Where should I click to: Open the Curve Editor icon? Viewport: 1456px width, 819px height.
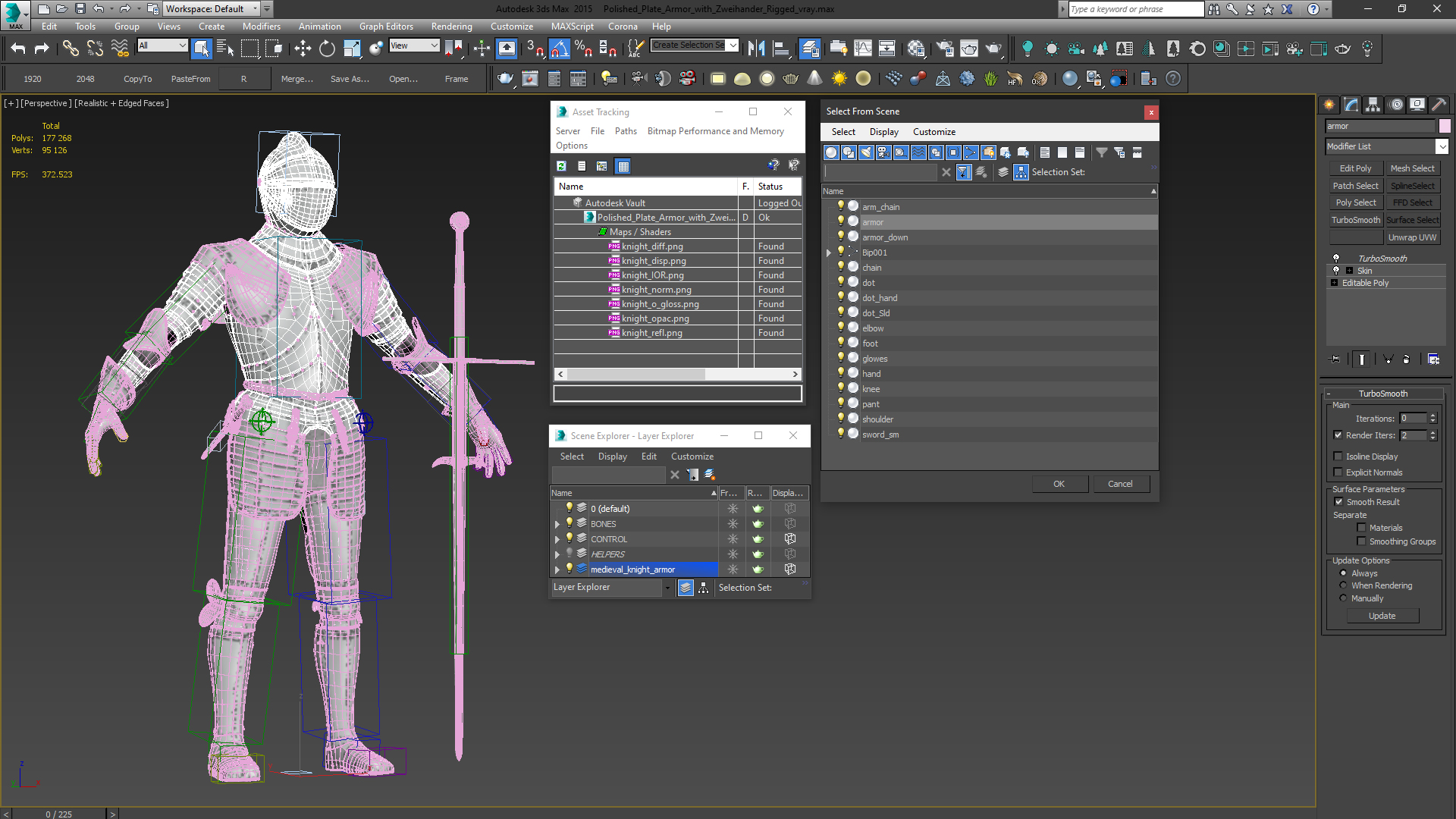pyautogui.click(x=863, y=49)
